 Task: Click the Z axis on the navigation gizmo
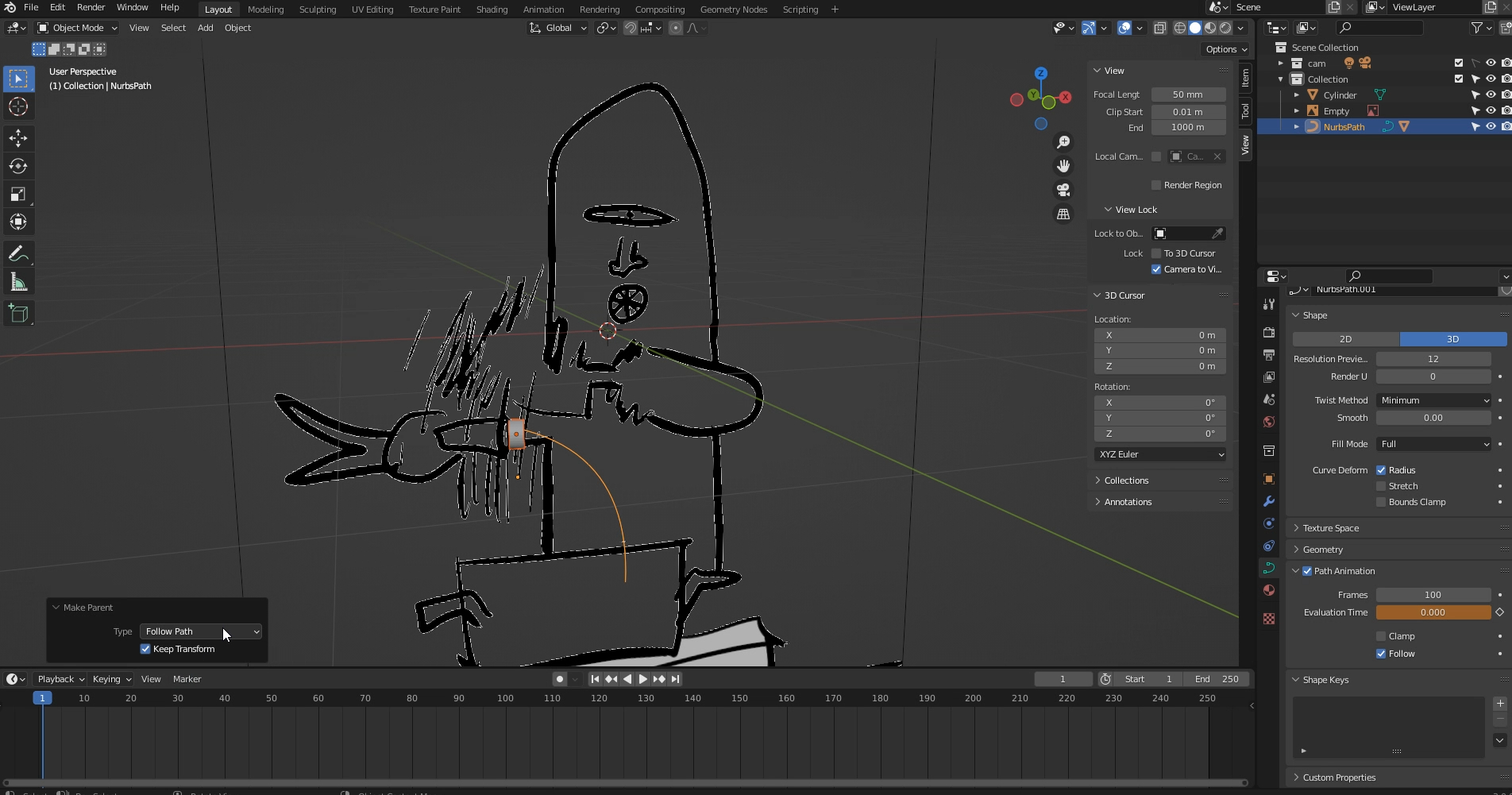pos(1040,73)
